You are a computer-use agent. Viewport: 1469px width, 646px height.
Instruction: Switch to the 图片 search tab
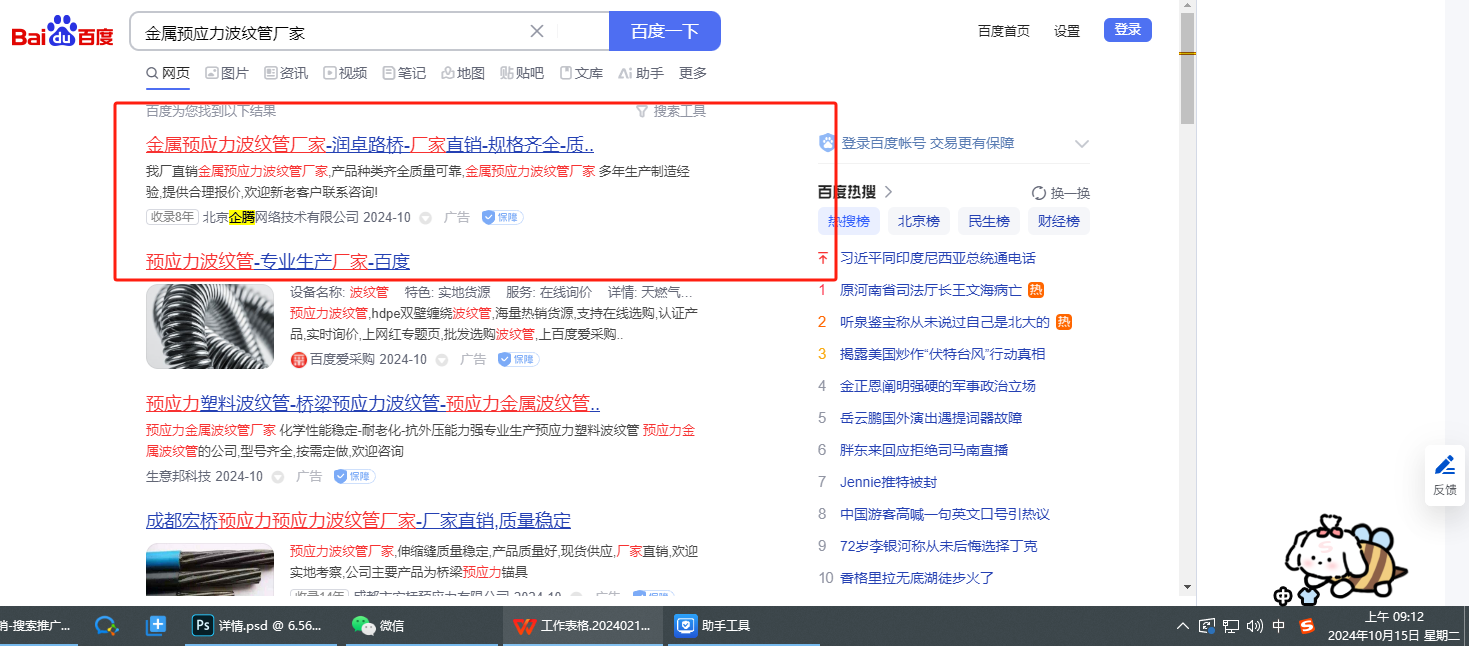tap(227, 73)
